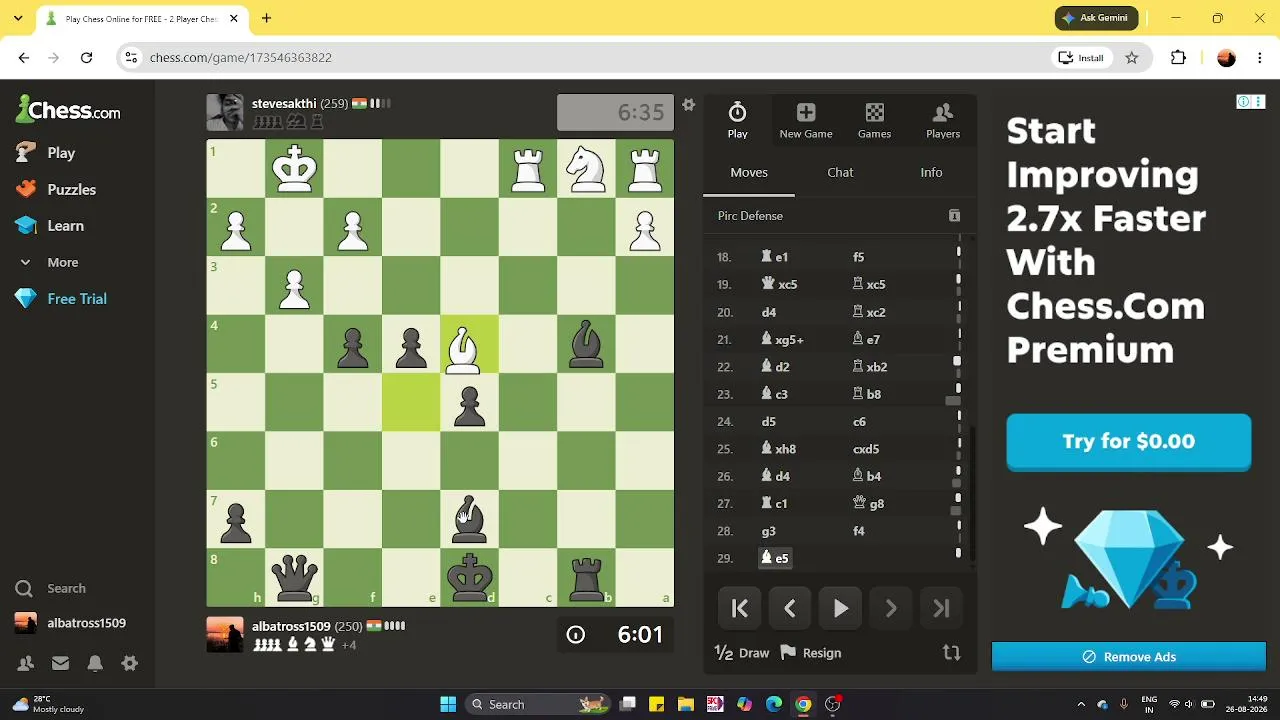Click the clock icon beside 6:01 timer
Screen dimensions: 1280x720
[575, 635]
